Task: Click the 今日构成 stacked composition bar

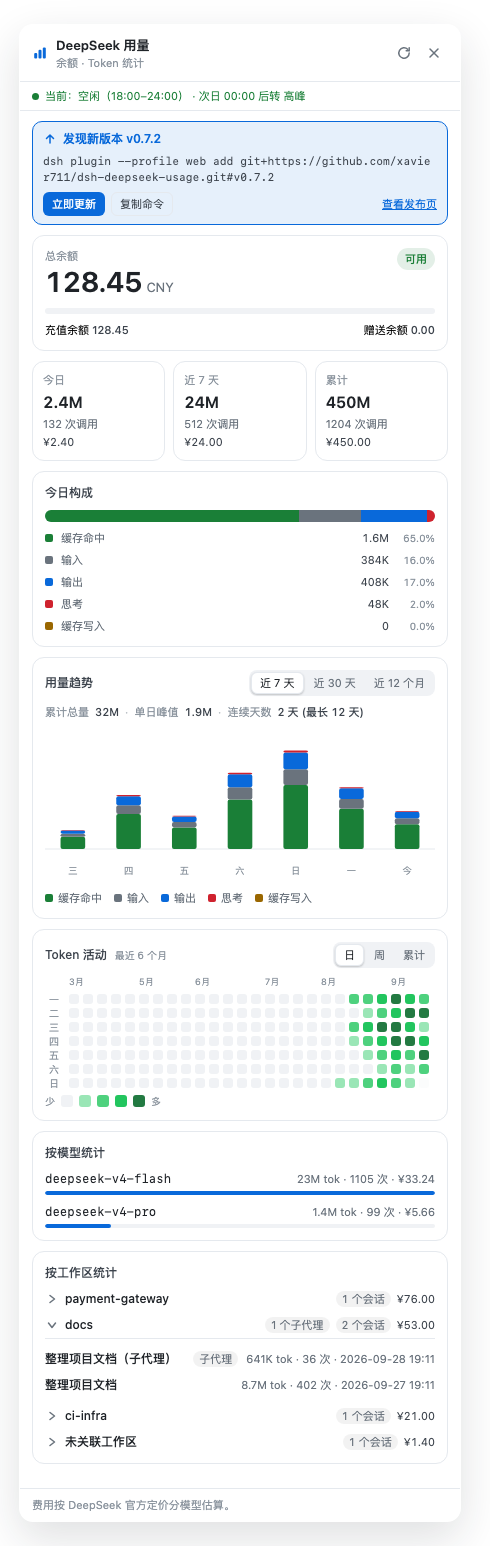Action: [240, 516]
